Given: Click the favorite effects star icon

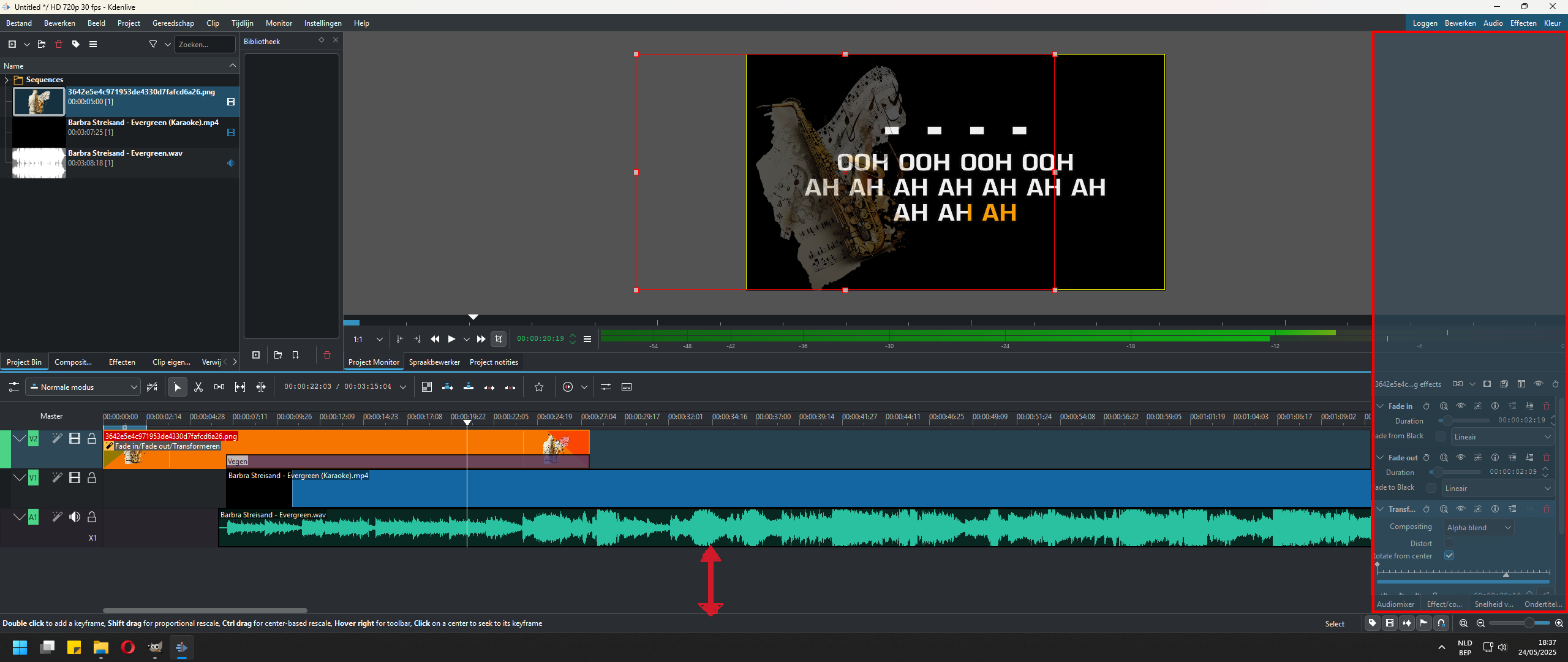Looking at the screenshot, I should coord(539,387).
